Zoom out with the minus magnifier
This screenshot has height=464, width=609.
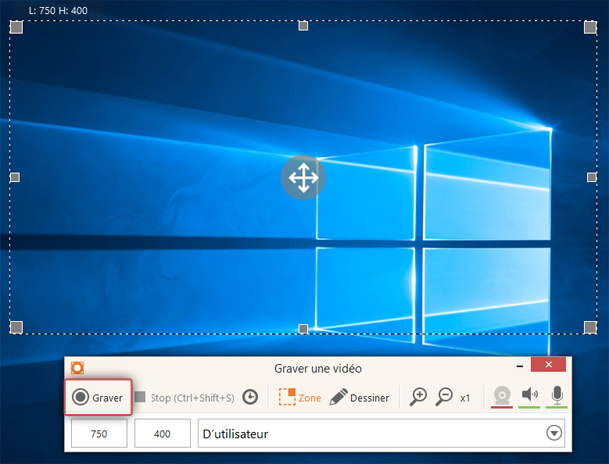click(444, 397)
